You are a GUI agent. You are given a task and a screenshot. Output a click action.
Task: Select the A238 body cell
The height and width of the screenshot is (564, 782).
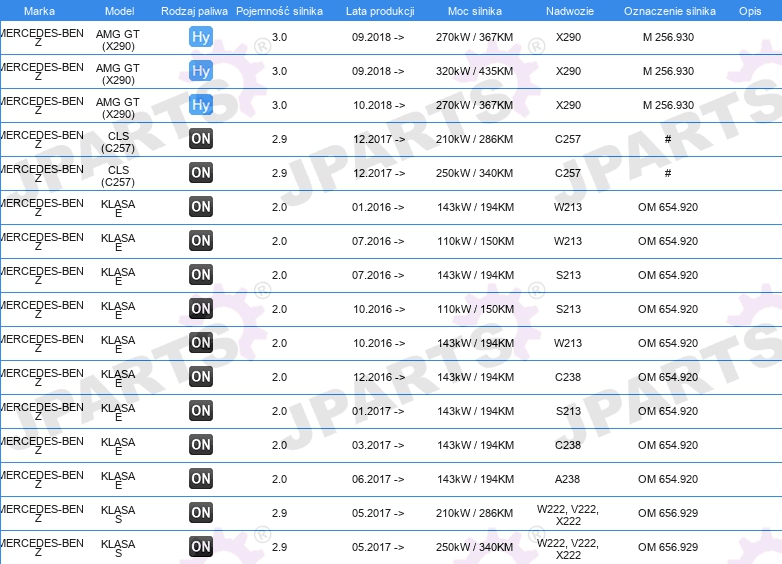[568, 479]
